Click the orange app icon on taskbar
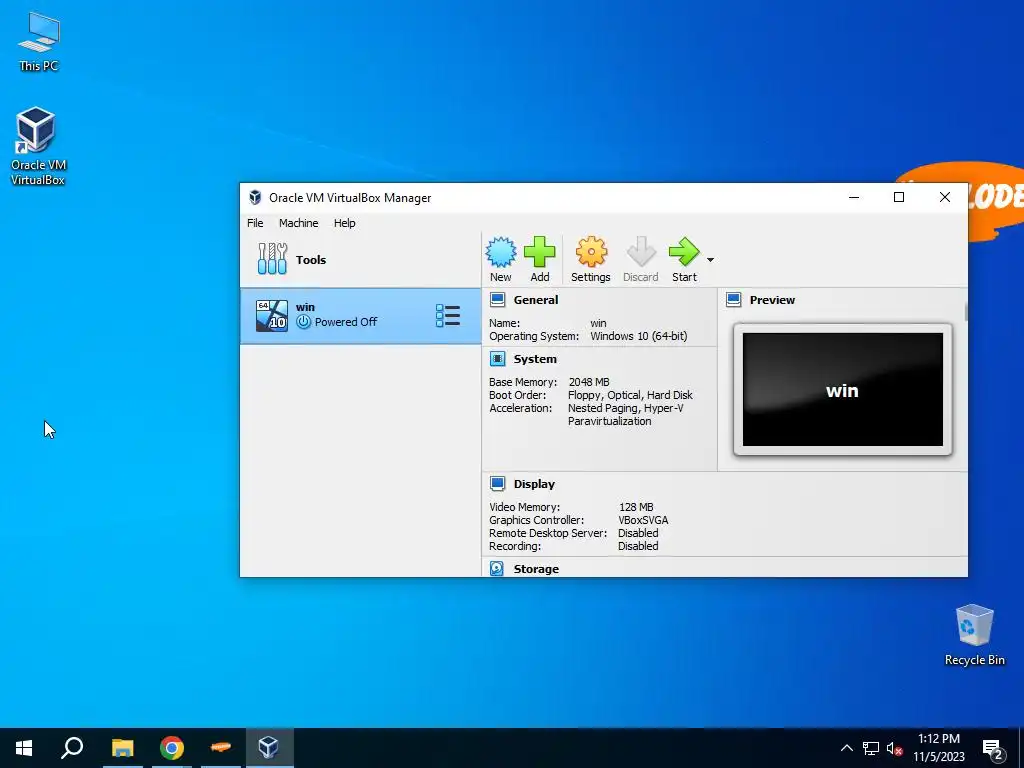Screen dimensions: 1024x768 click(221, 748)
